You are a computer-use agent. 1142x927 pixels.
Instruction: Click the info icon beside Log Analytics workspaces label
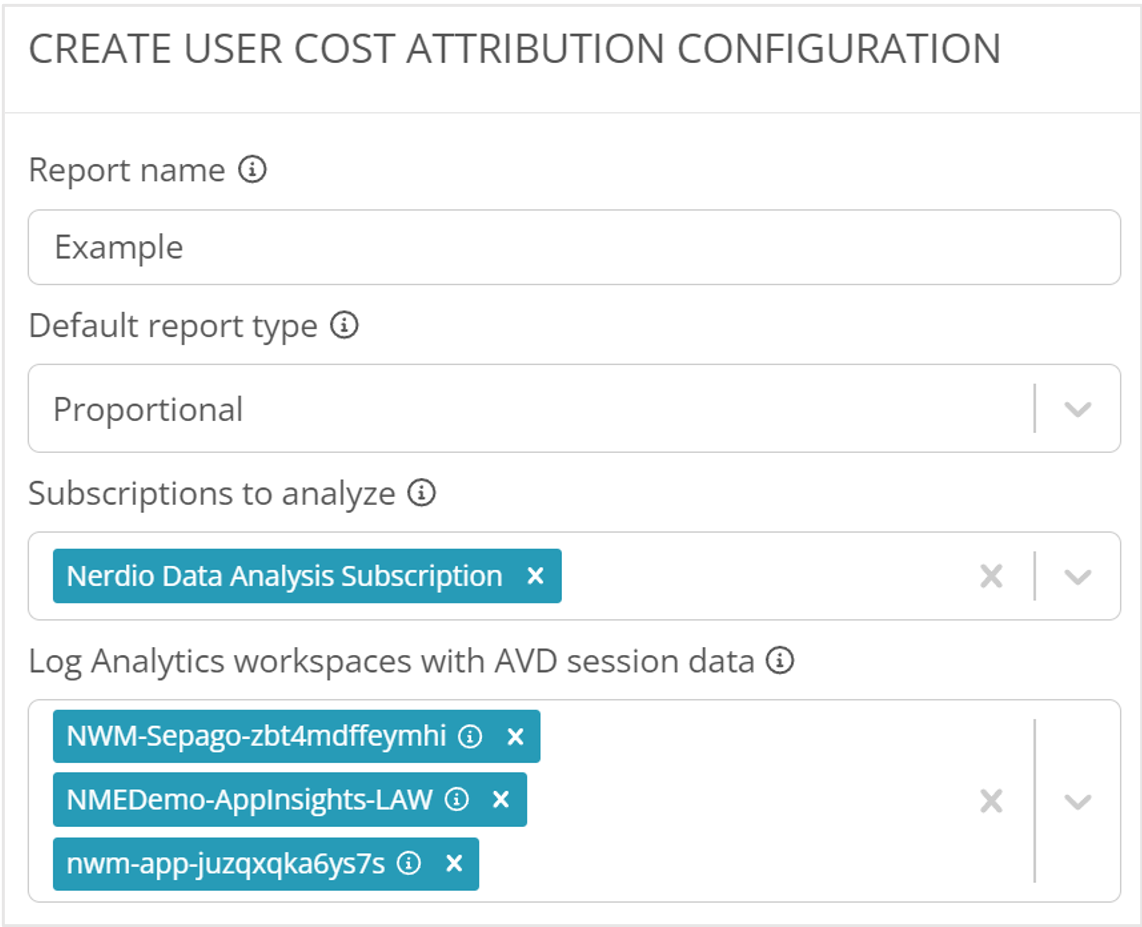pos(780,661)
